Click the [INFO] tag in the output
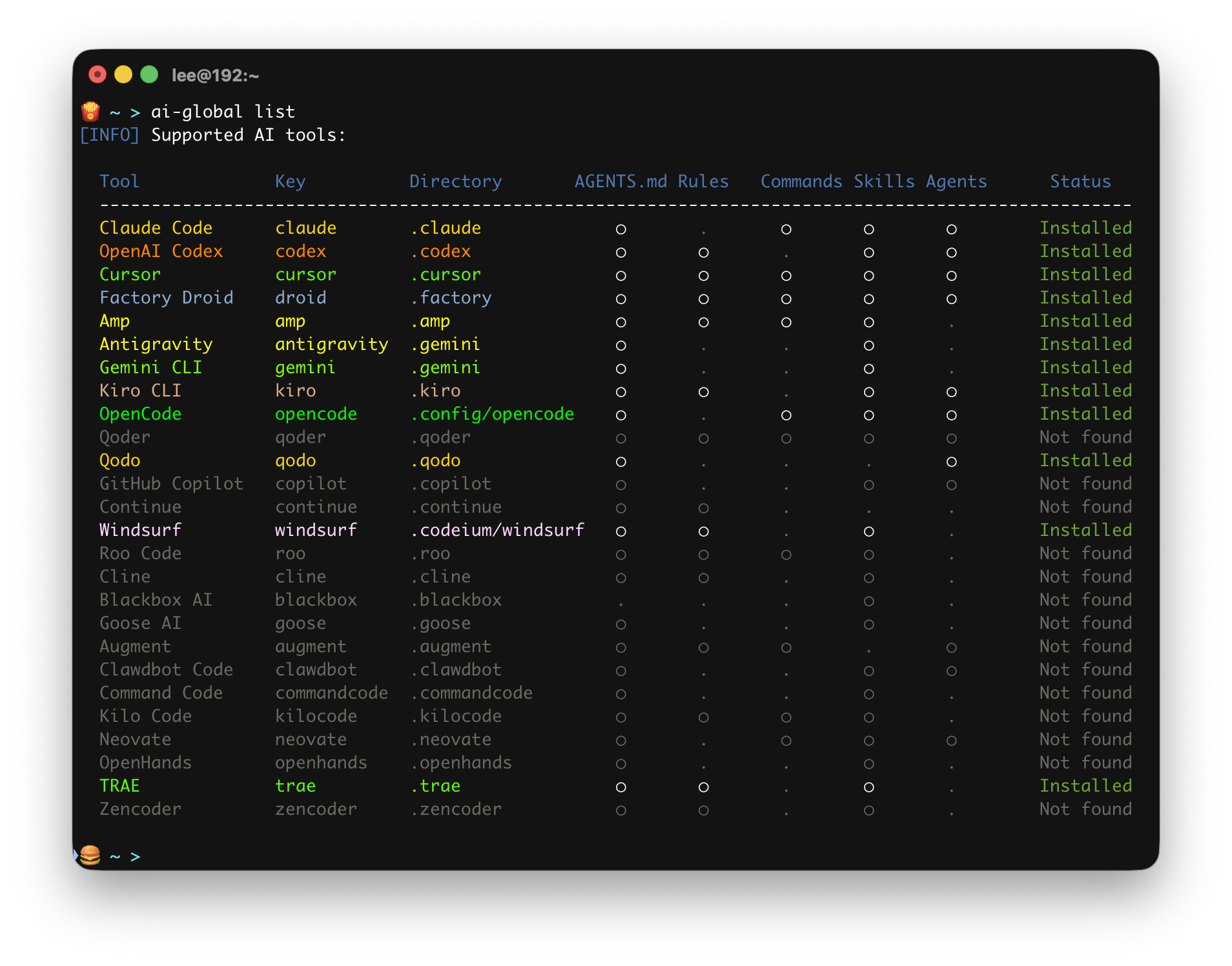The height and width of the screenshot is (966, 1232). click(109, 135)
